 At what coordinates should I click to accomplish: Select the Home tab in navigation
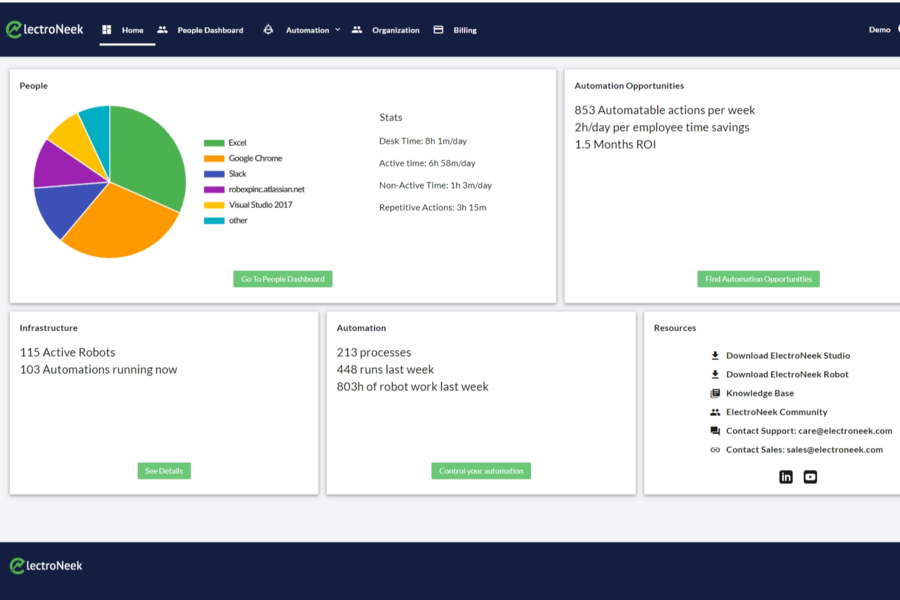[x=132, y=30]
